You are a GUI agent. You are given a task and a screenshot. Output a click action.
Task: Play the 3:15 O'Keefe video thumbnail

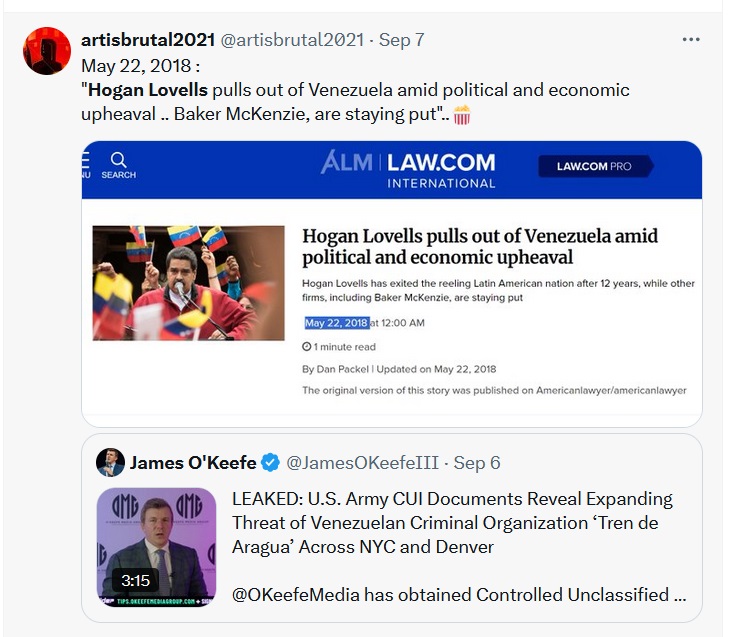pos(156,547)
